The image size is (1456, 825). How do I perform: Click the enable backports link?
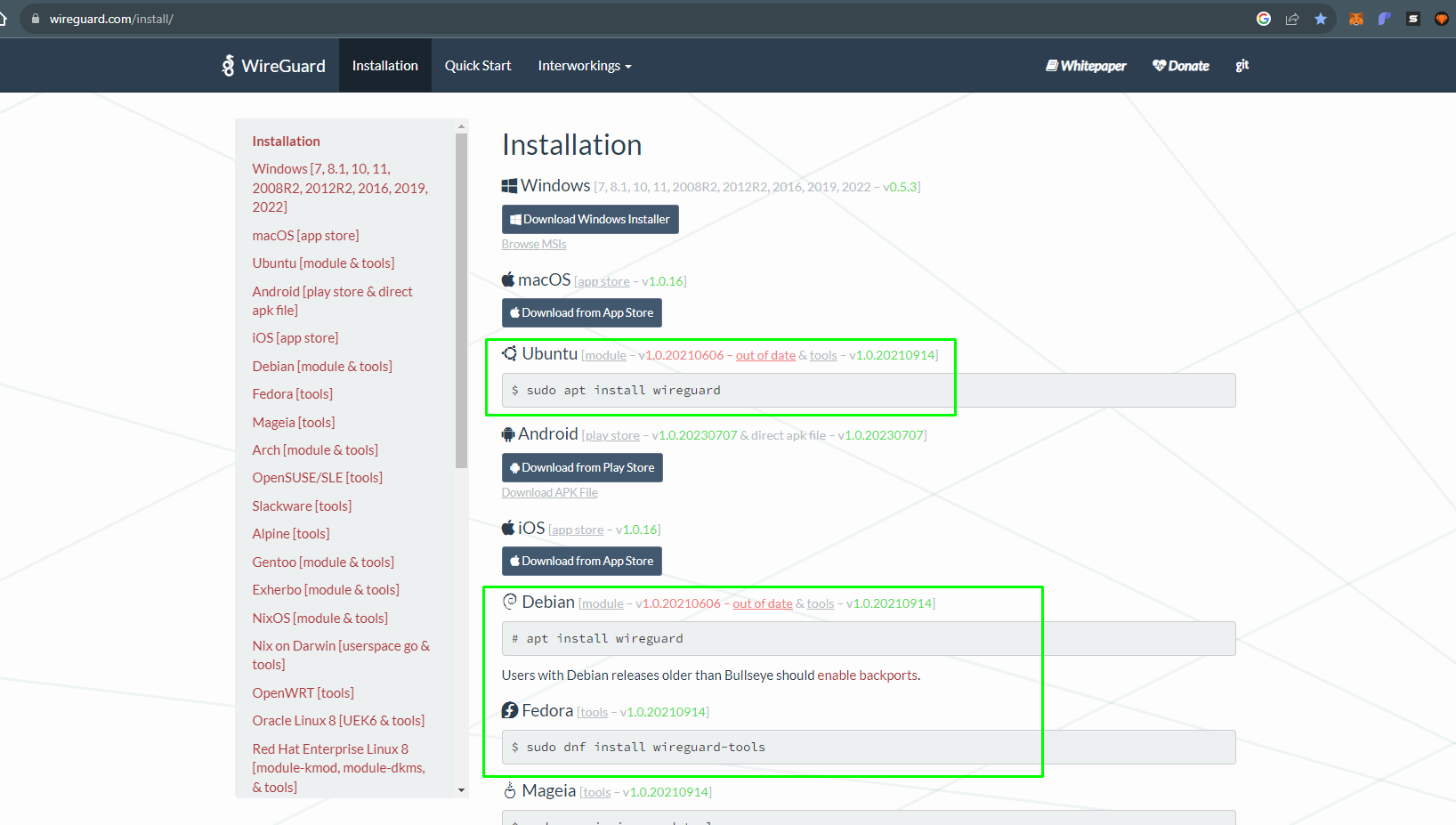[868, 675]
